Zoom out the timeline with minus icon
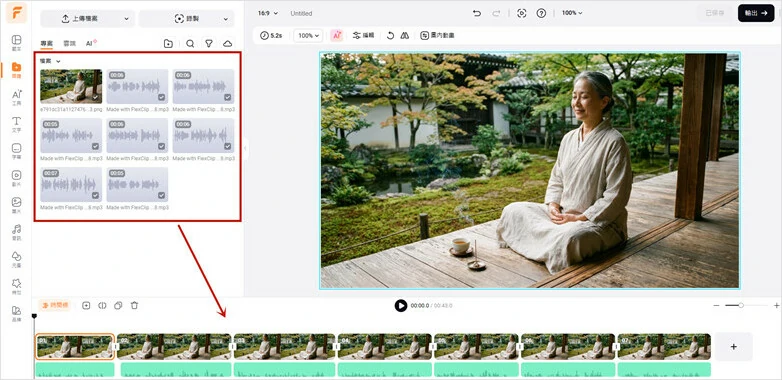The image size is (782, 380). pyautogui.click(x=717, y=305)
